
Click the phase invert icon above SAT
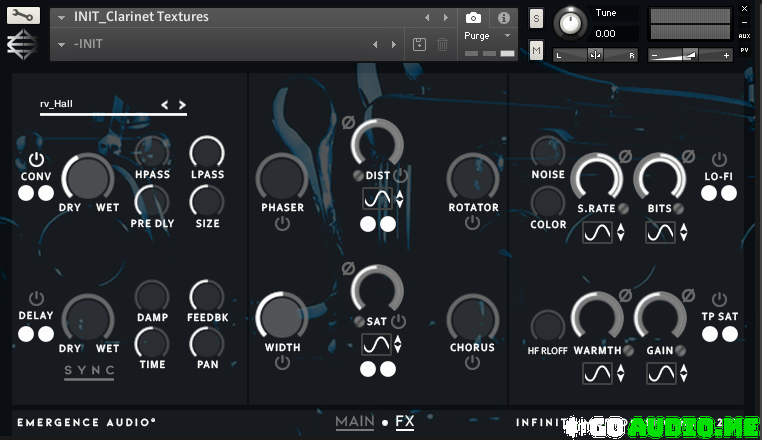(348, 268)
